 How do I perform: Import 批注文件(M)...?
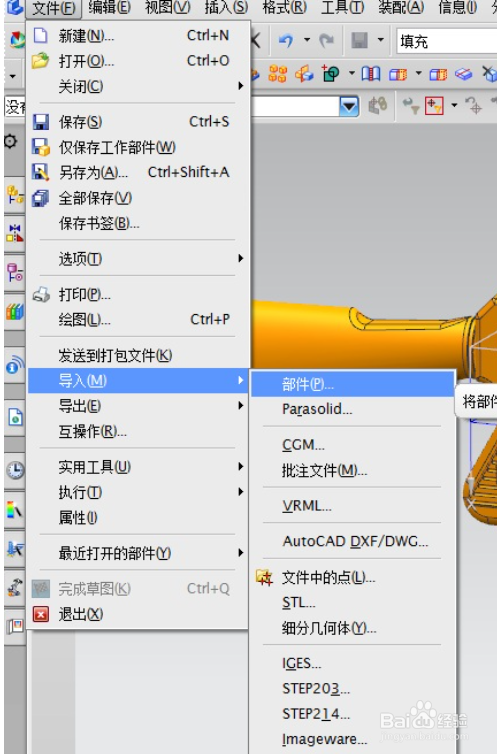353,470
